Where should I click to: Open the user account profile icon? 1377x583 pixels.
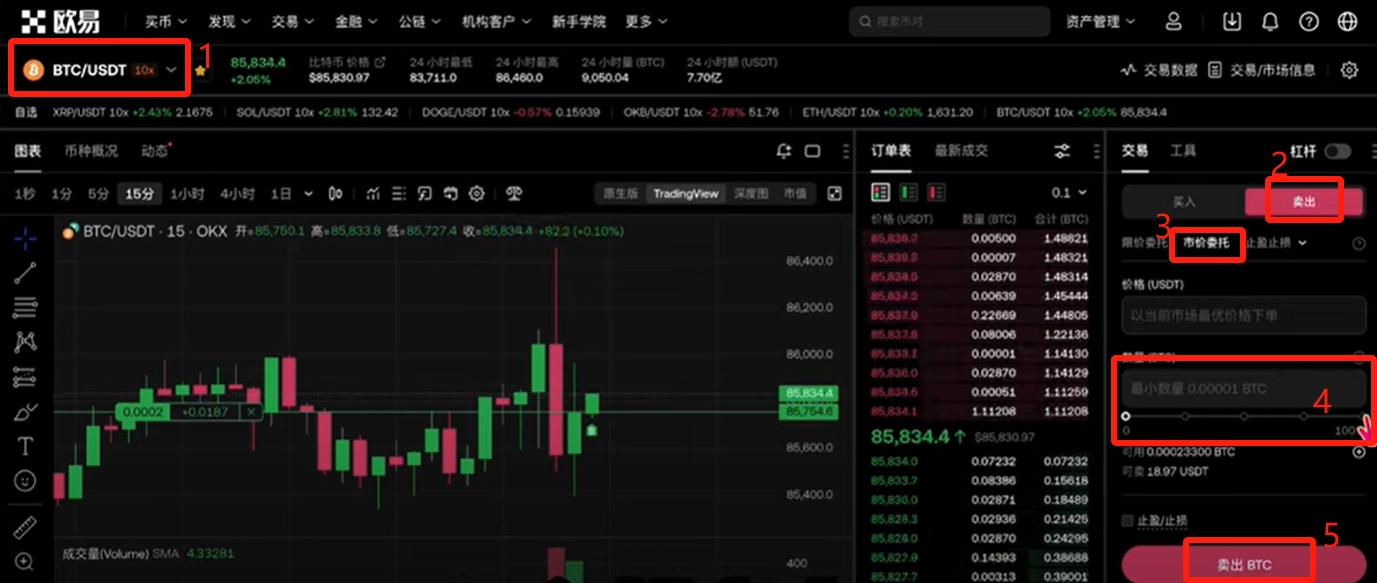coord(1174,21)
